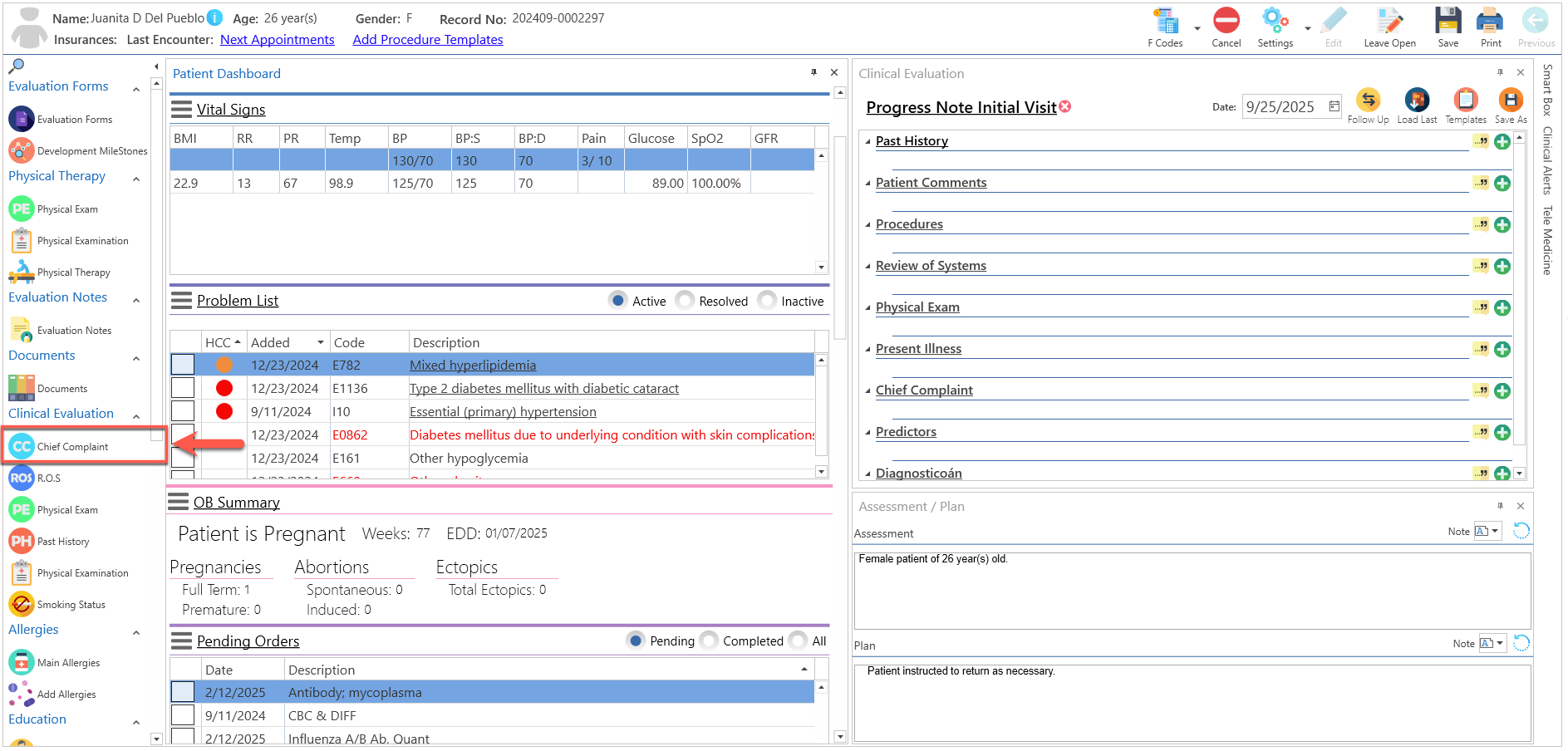
Task: Open Tele Medicine side tab
Action: point(1547,240)
